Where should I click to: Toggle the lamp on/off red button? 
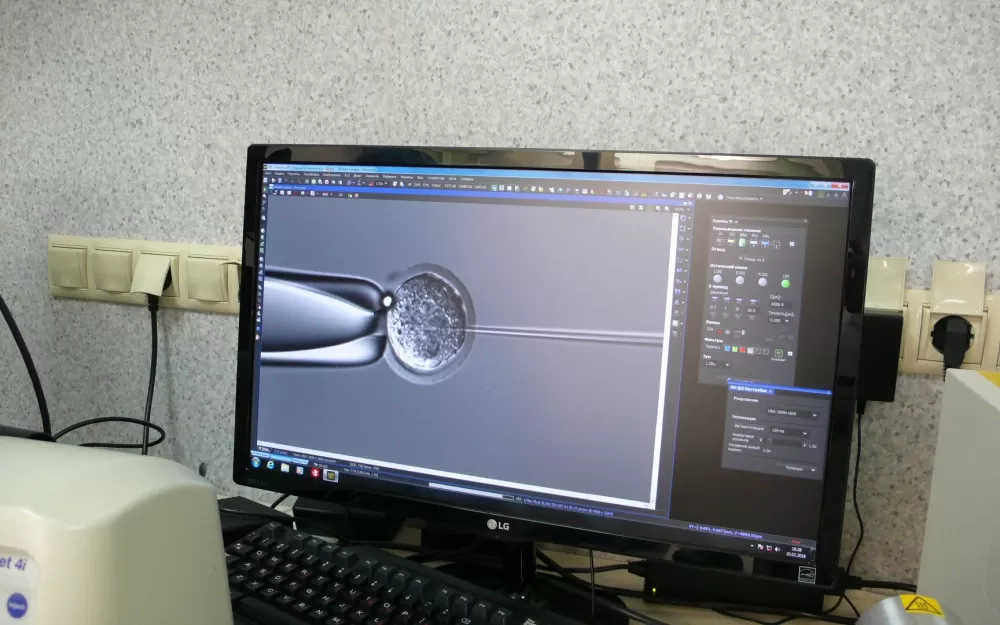click(719, 332)
